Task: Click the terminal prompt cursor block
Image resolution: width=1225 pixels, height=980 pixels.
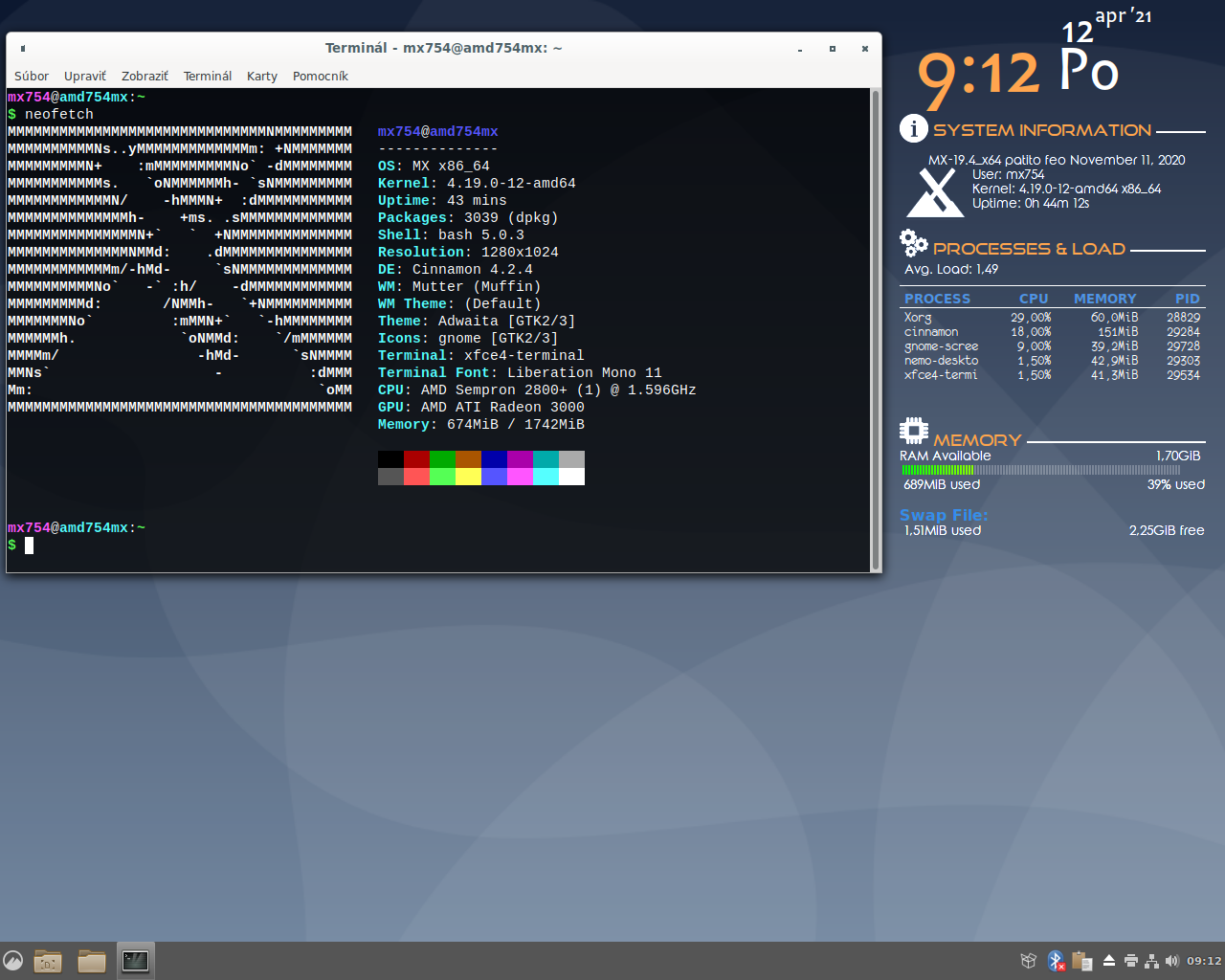Action: [x=29, y=546]
